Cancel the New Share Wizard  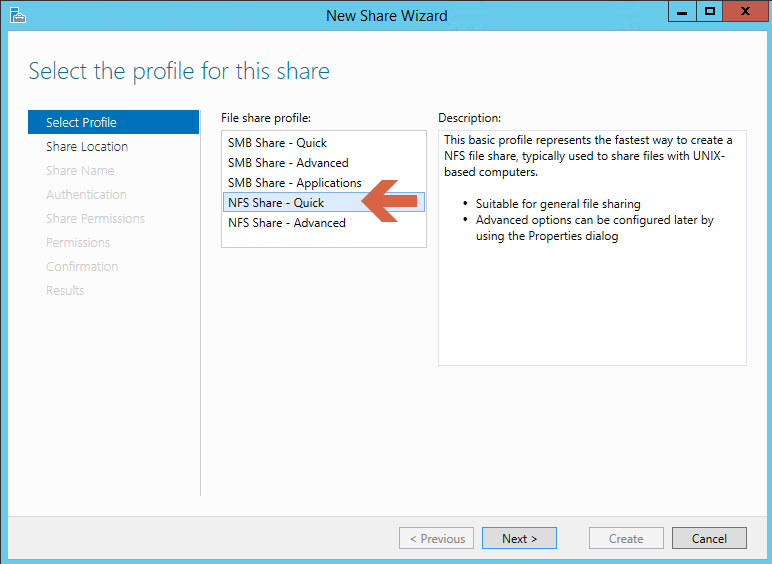(709, 538)
